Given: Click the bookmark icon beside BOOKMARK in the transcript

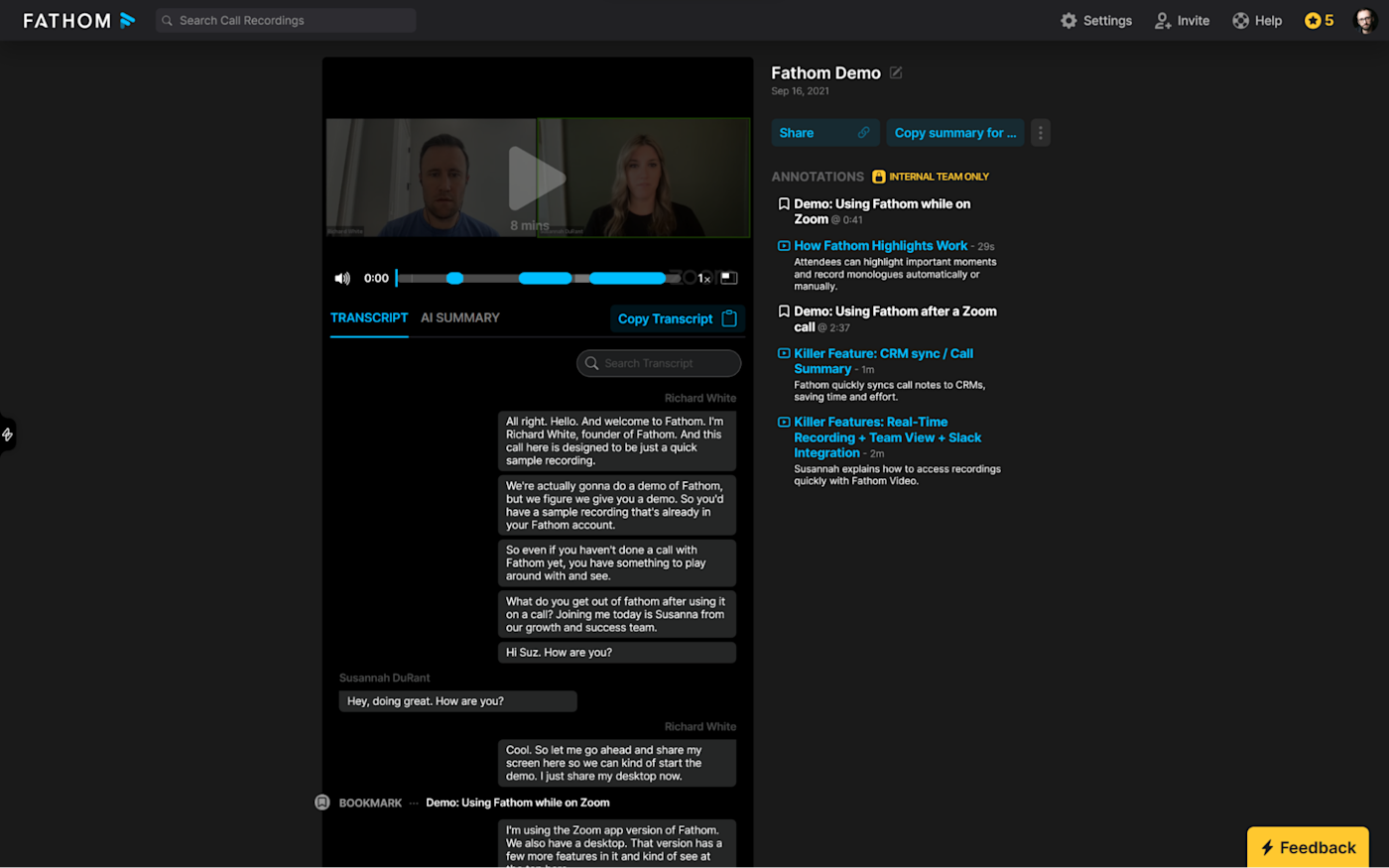Looking at the screenshot, I should coord(322,803).
